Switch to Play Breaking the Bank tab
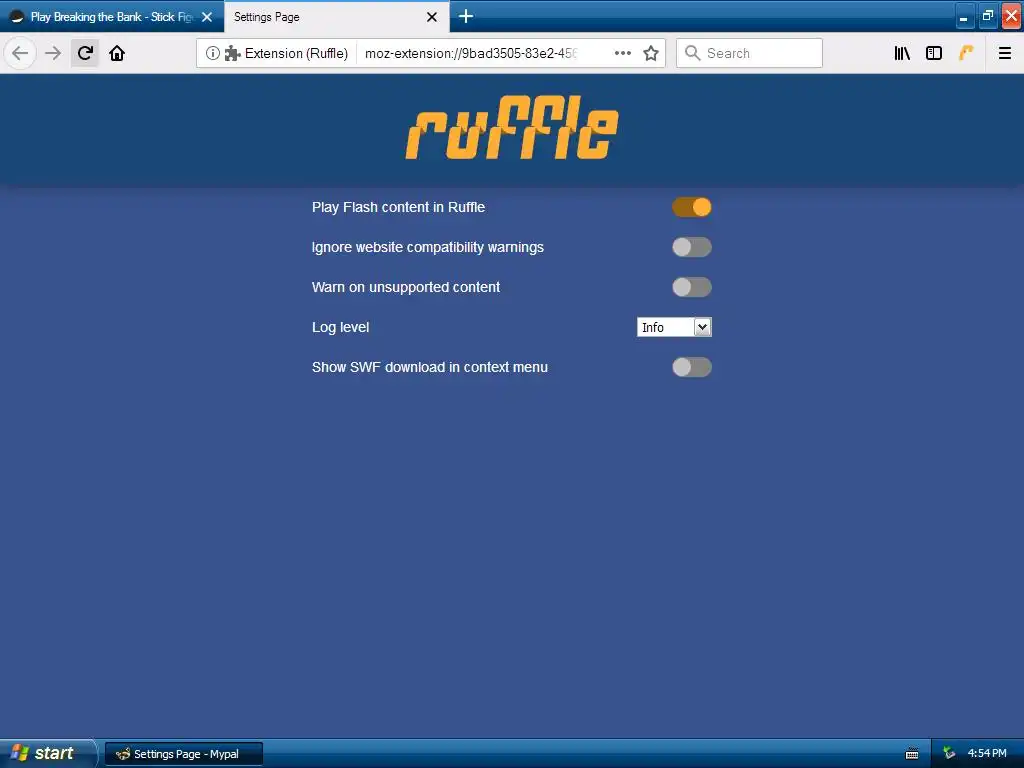This screenshot has width=1024, height=768. (x=111, y=17)
